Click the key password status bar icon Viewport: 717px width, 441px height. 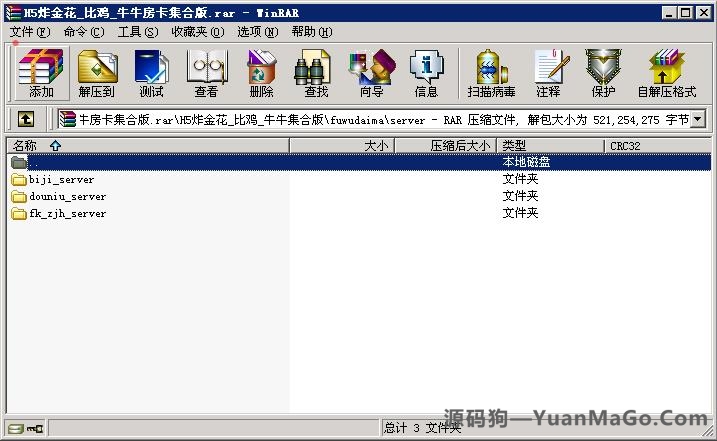pyautogui.click(x=35, y=429)
